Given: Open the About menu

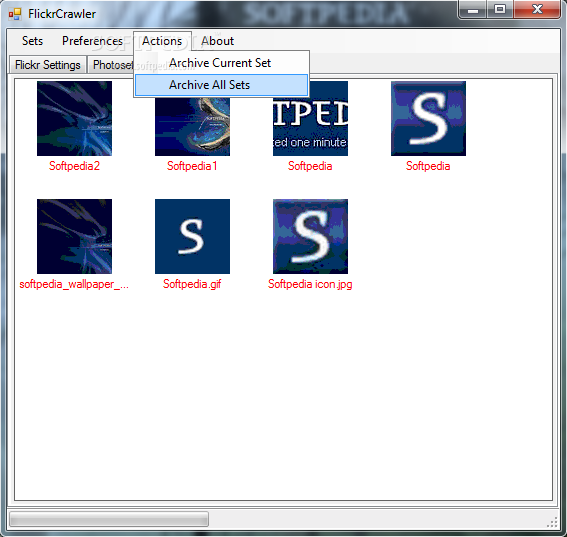Looking at the screenshot, I should 217,41.
